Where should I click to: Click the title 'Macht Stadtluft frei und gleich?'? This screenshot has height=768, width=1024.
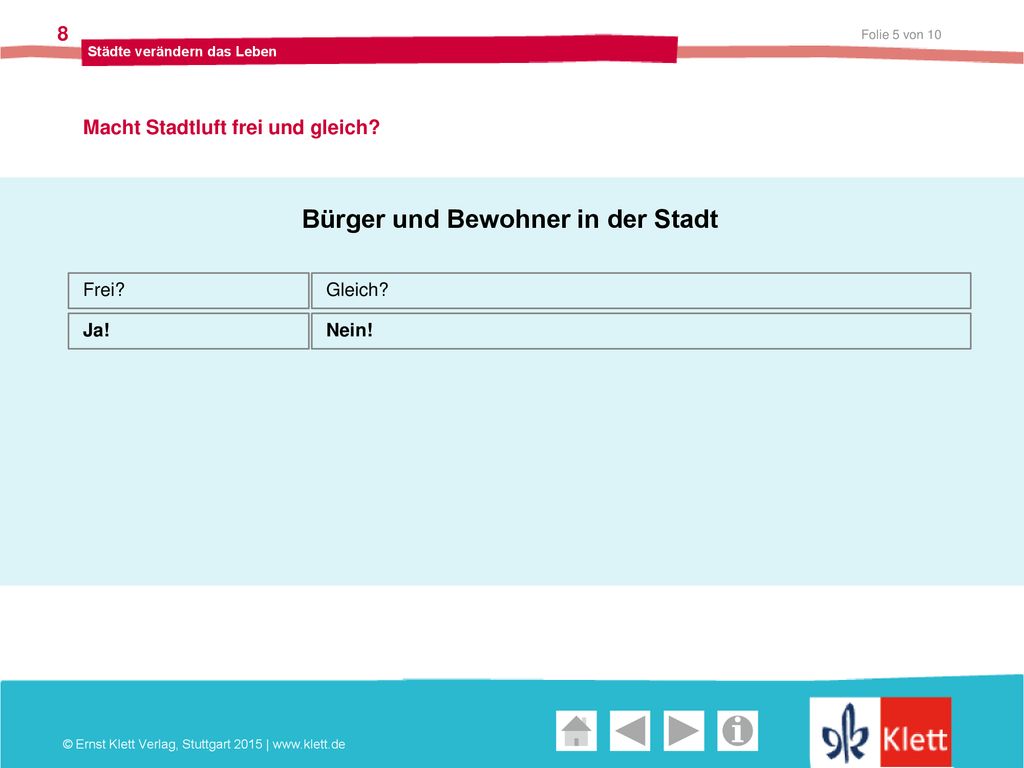(x=231, y=127)
